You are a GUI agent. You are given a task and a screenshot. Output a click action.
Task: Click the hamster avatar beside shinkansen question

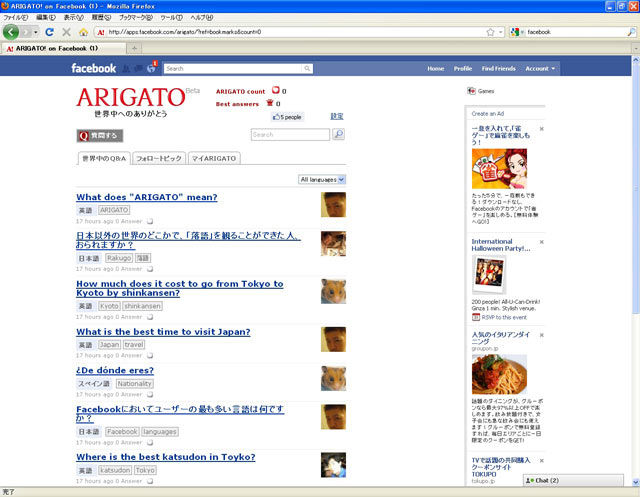click(333, 291)
